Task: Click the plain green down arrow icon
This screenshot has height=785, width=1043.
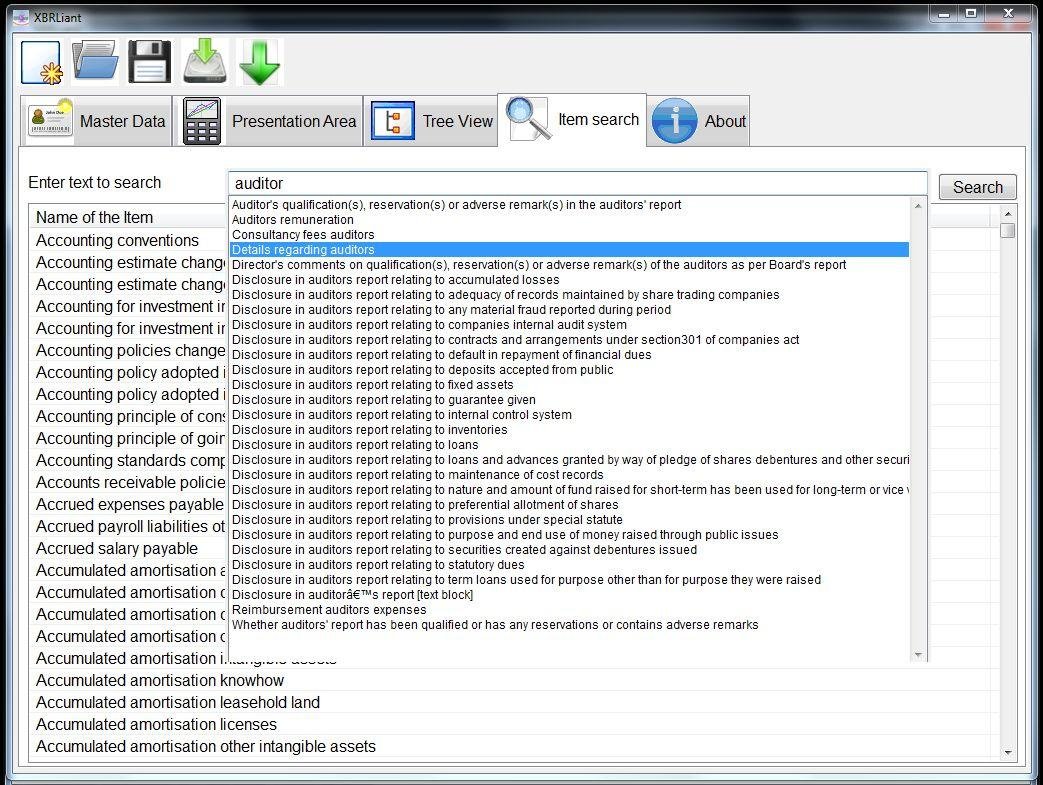Action: [259, 63]
